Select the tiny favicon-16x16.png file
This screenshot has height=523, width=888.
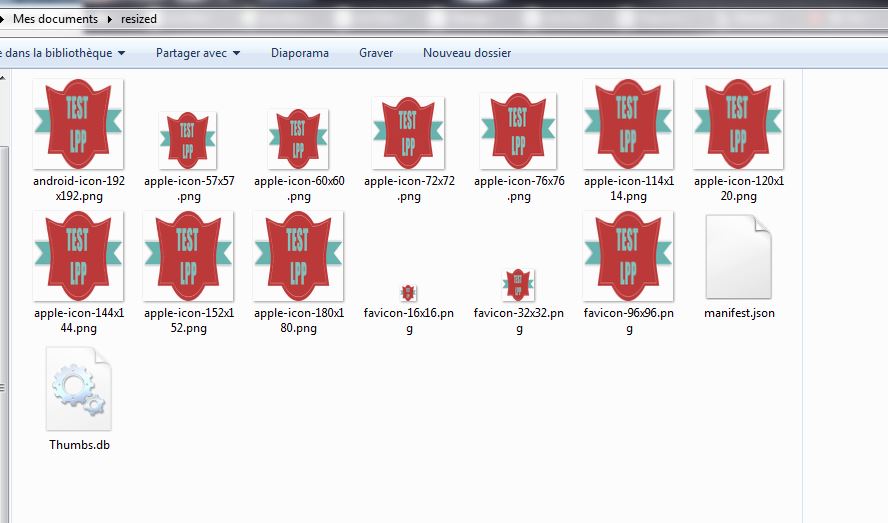click(408, 293)
